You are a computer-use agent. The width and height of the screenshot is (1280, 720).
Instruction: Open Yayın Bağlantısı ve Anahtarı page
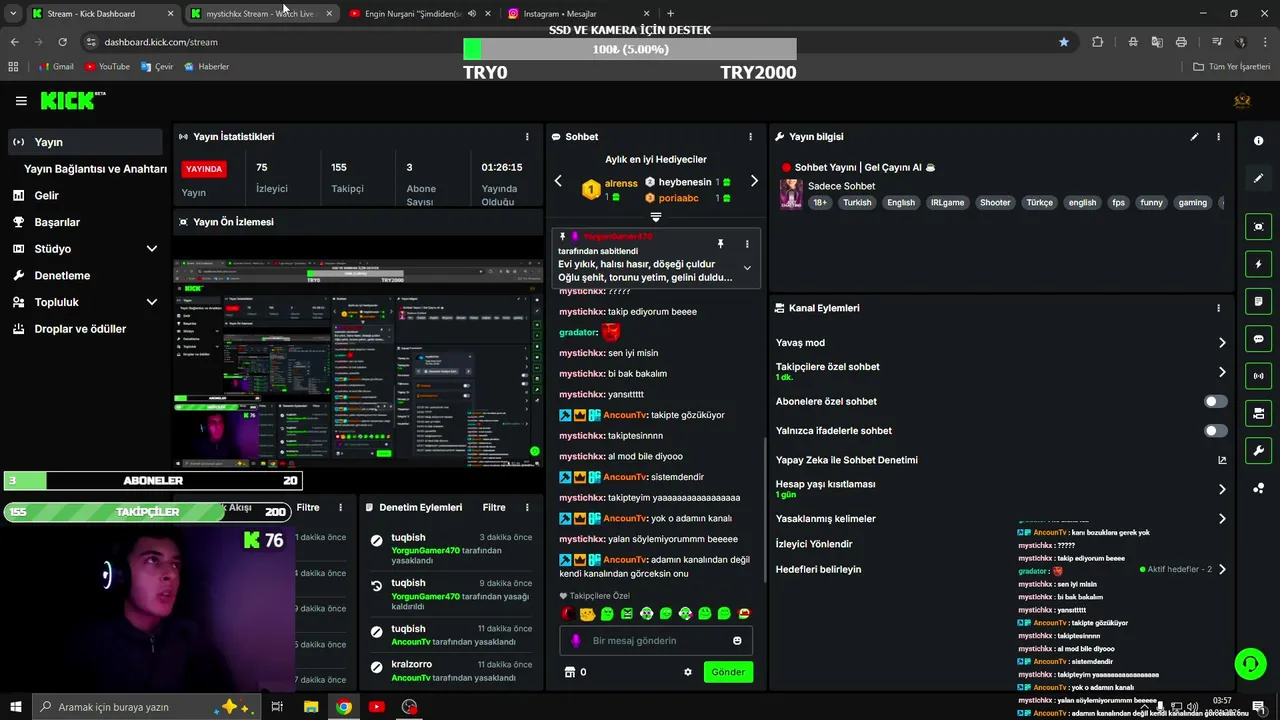[95, 169]
